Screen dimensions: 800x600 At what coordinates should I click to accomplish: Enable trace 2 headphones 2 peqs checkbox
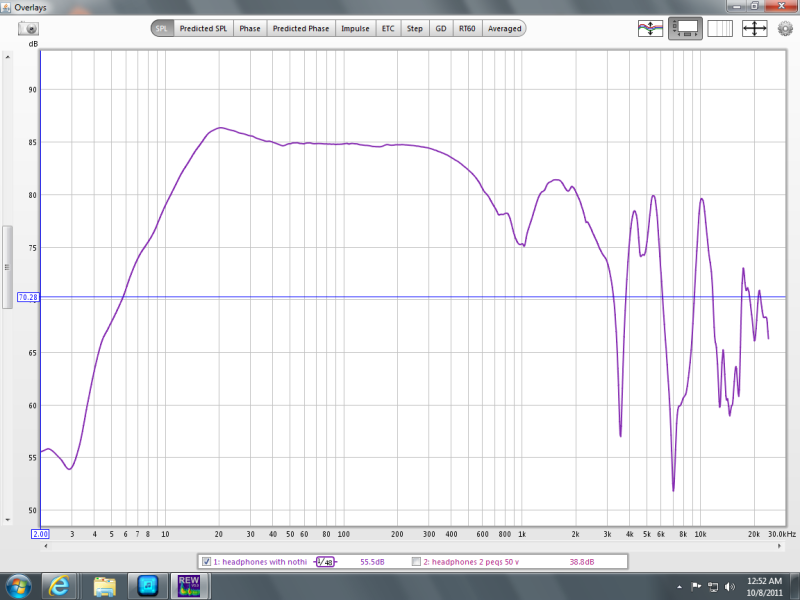[416, 562]
